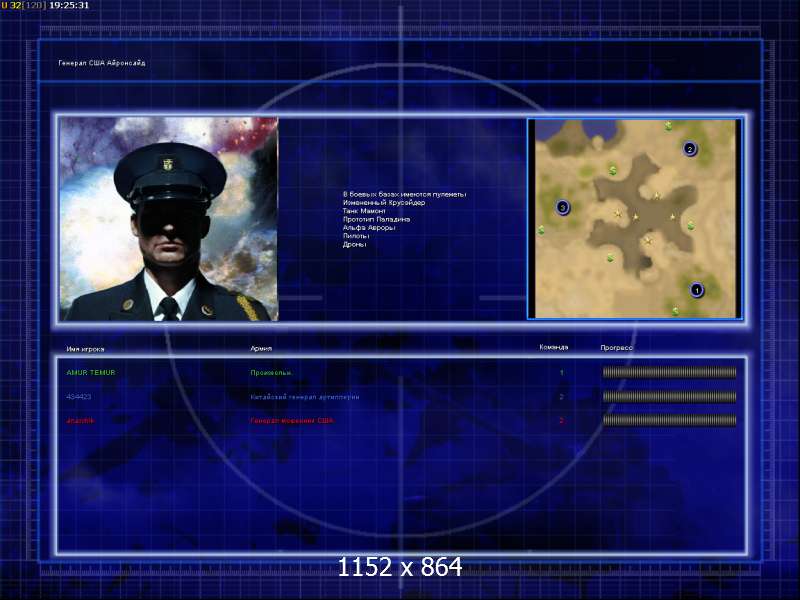Click the leftmost star marker on the map

coord(618,214)
